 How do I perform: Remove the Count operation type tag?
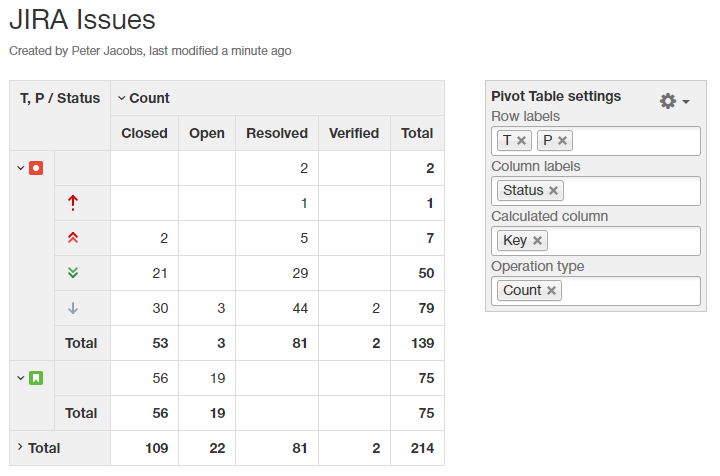(x=552, y=291)
